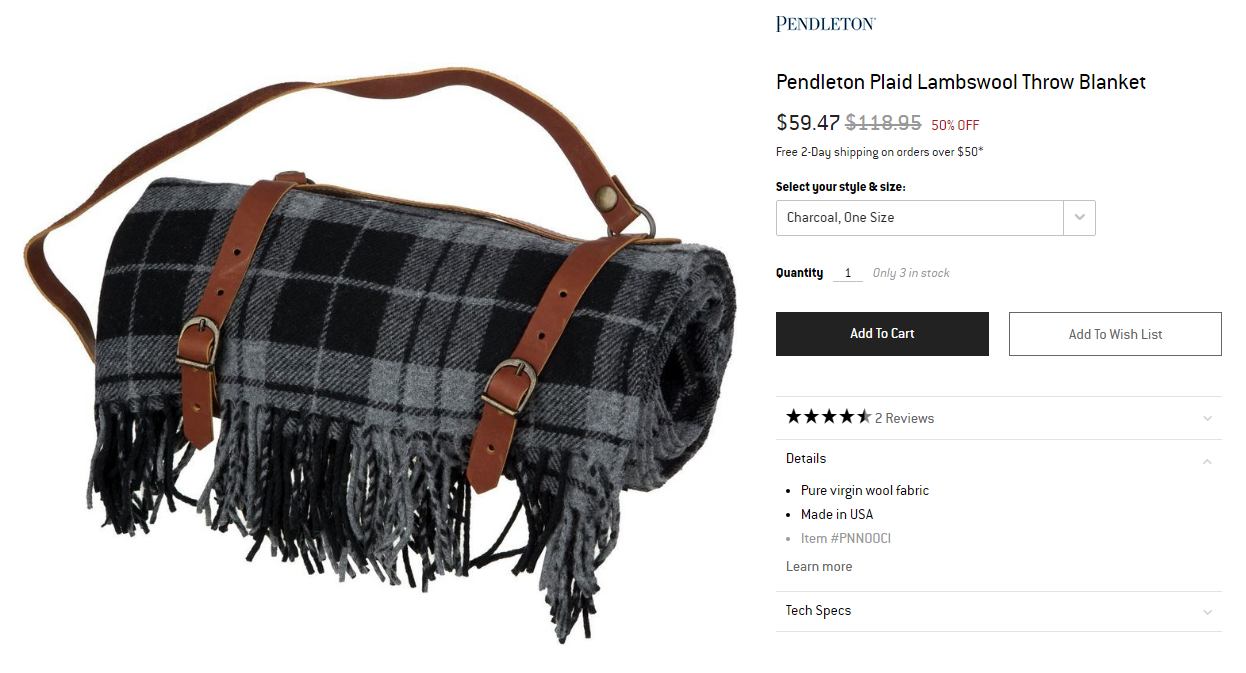Click the star rating icons

point(828,417)
